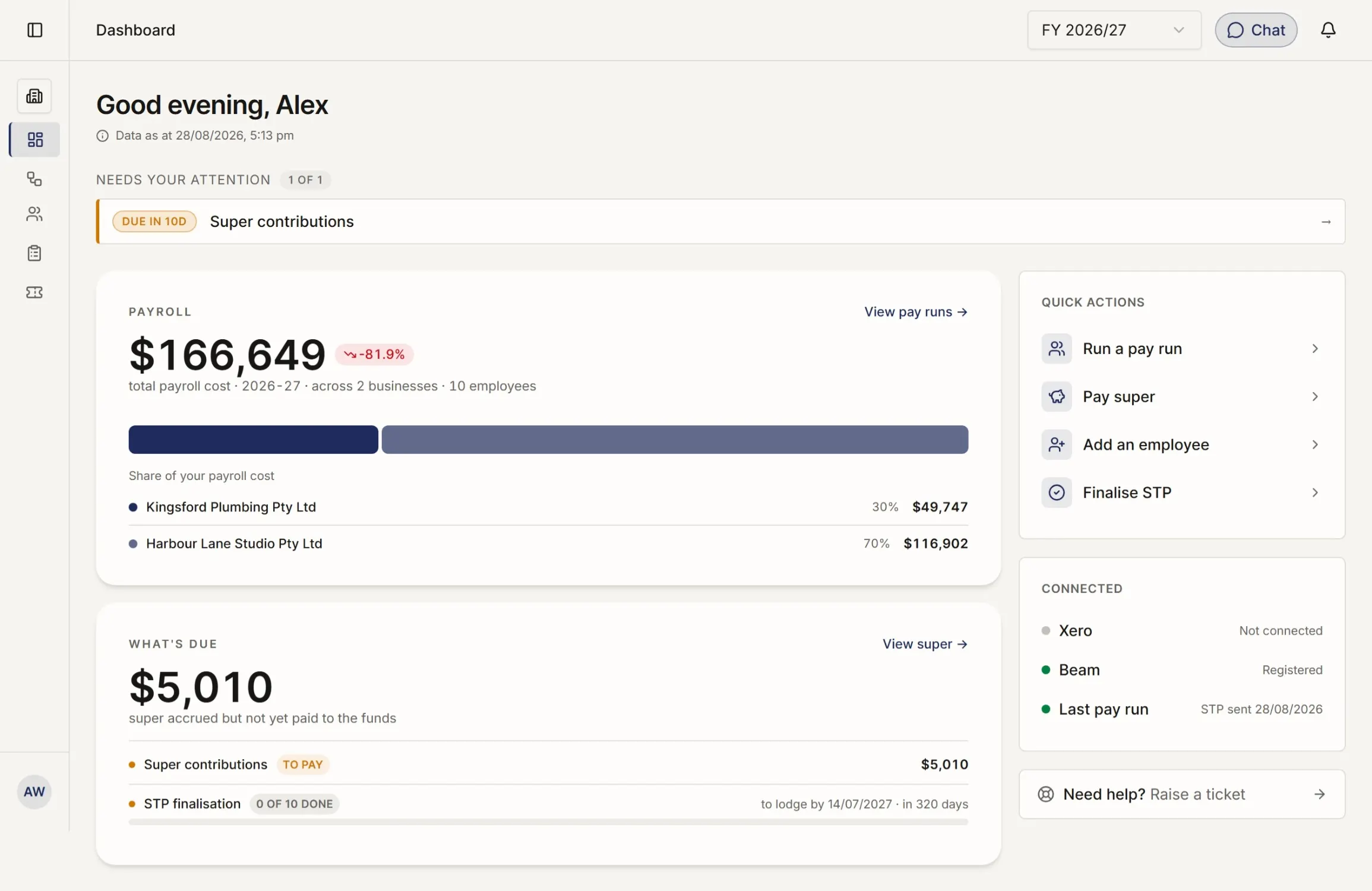This screenshot has height=891, width=1372.
Task: Click the STP finalisation row label
Action: pyautogui.click(x=192, y=804)
